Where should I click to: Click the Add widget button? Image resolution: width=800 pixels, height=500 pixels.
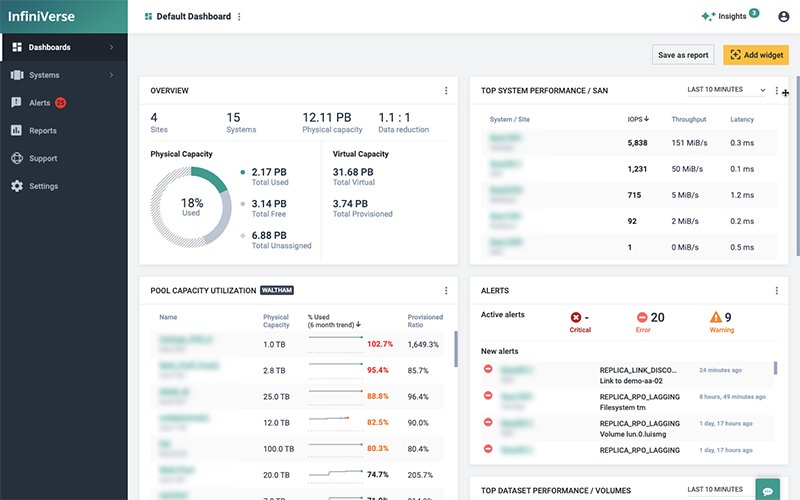[756, 55]
